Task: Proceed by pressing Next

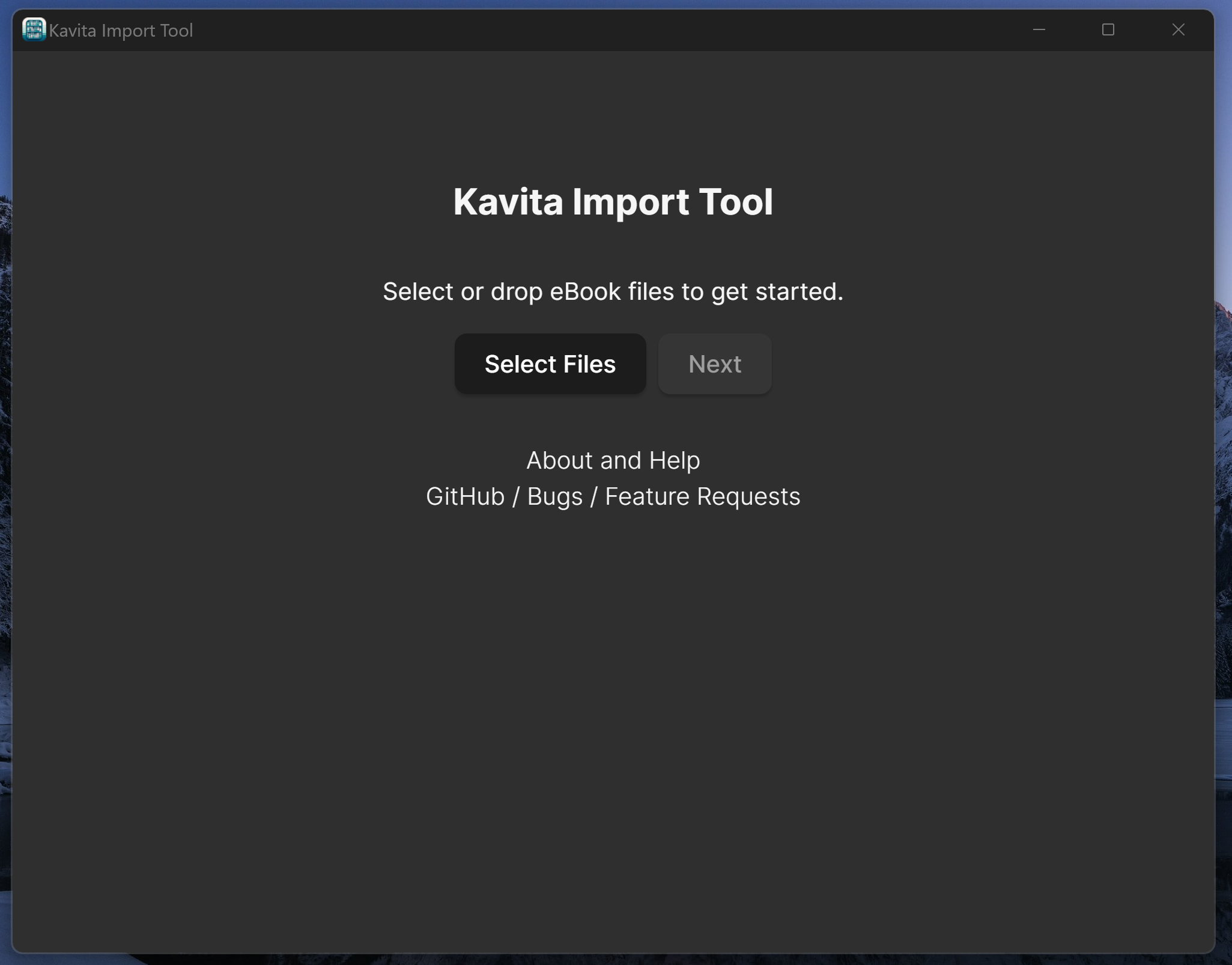Action: tap(714, 364)
